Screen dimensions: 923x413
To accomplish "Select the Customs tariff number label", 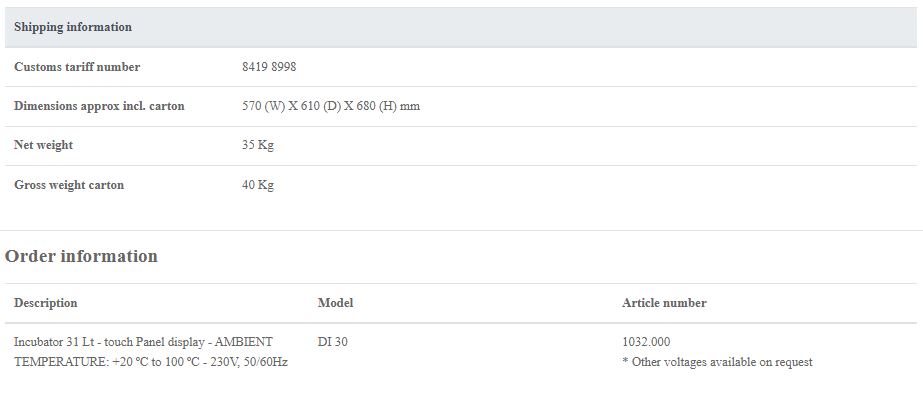I will pyautogui.click(x=77, y=67).
